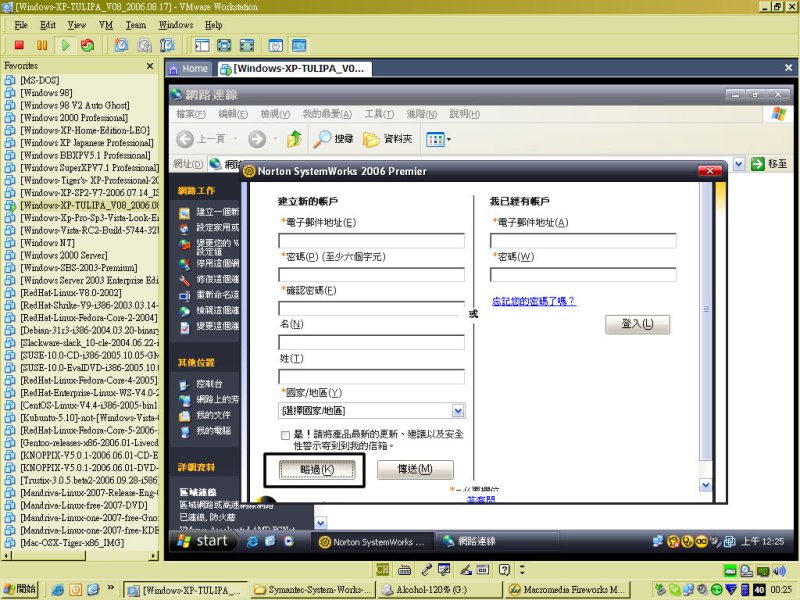The width and height of the screenshot is (800, 600).
Task: Click the 我的電腦 My Computer sidebar icon
Action: 185,432
